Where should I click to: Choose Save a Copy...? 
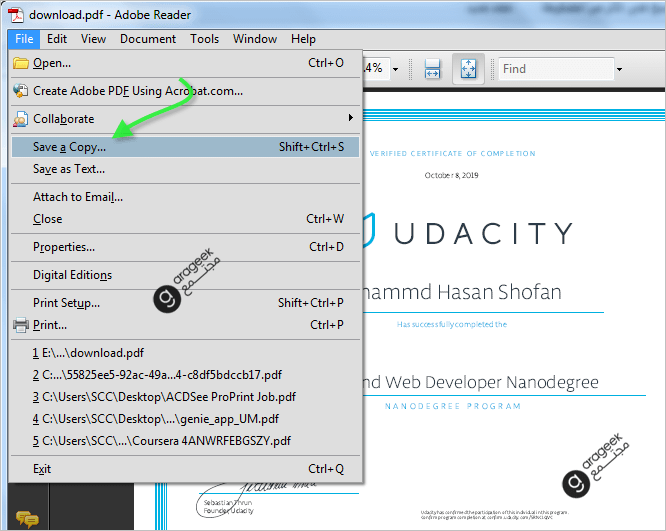point(186,147)
